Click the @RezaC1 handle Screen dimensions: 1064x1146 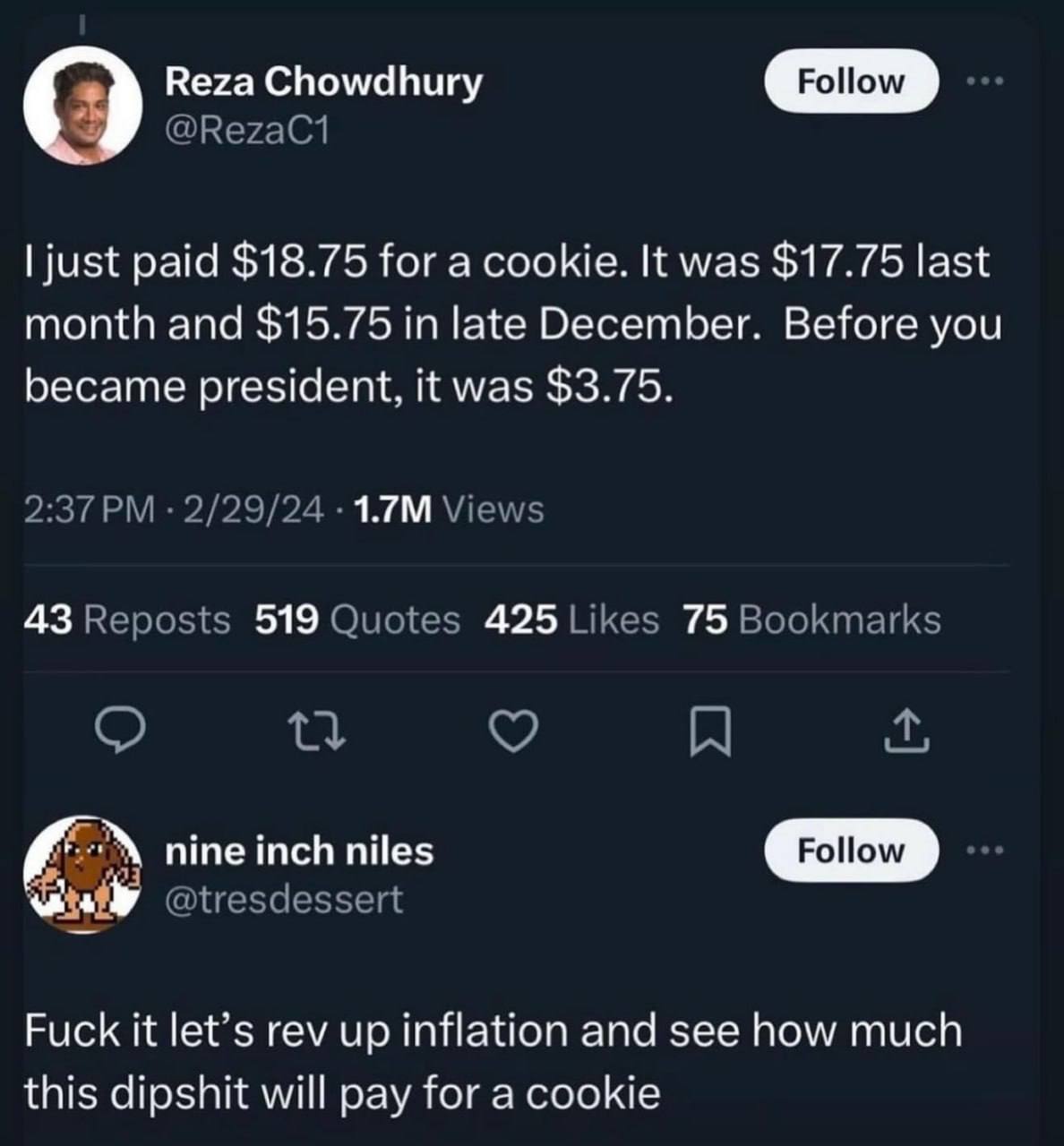(247, 131)
